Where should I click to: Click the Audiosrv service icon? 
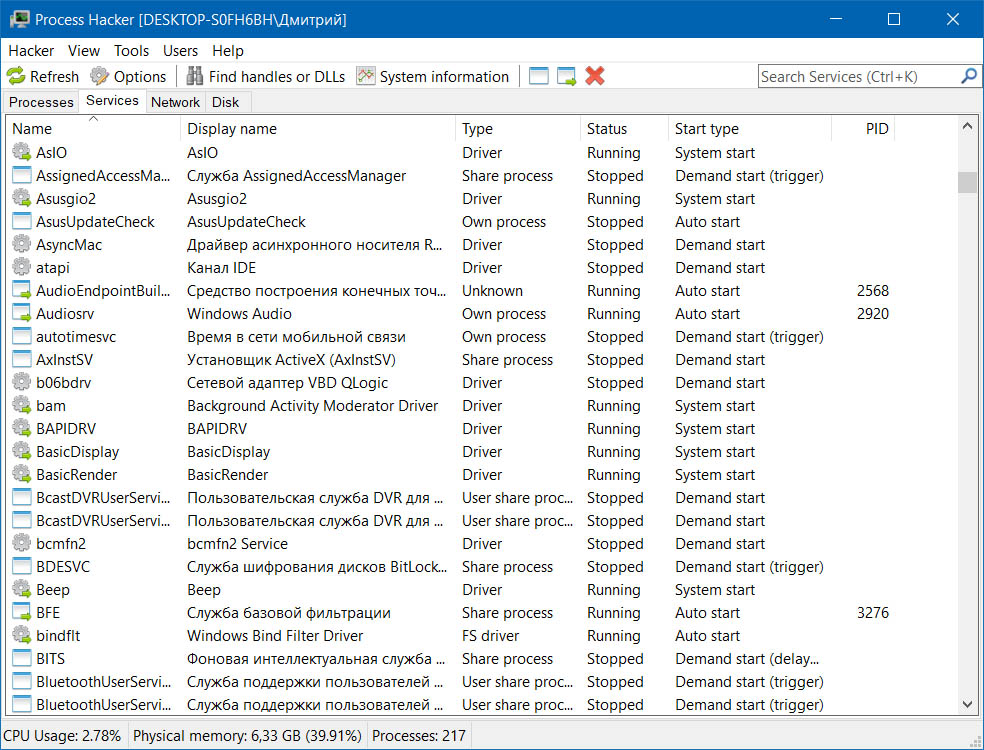(21, 314)
